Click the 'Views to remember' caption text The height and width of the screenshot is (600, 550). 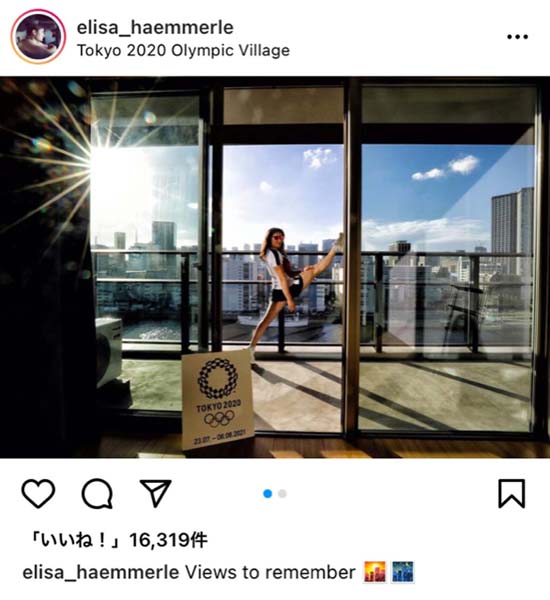coord(271,572)
